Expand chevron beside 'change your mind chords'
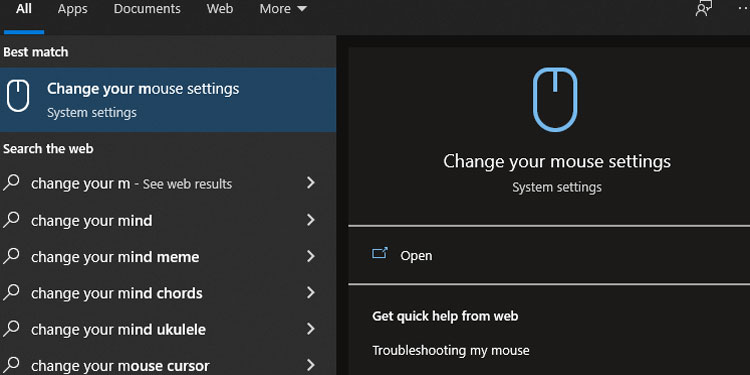This screenshot has width=750, height=375. [311, 293]
